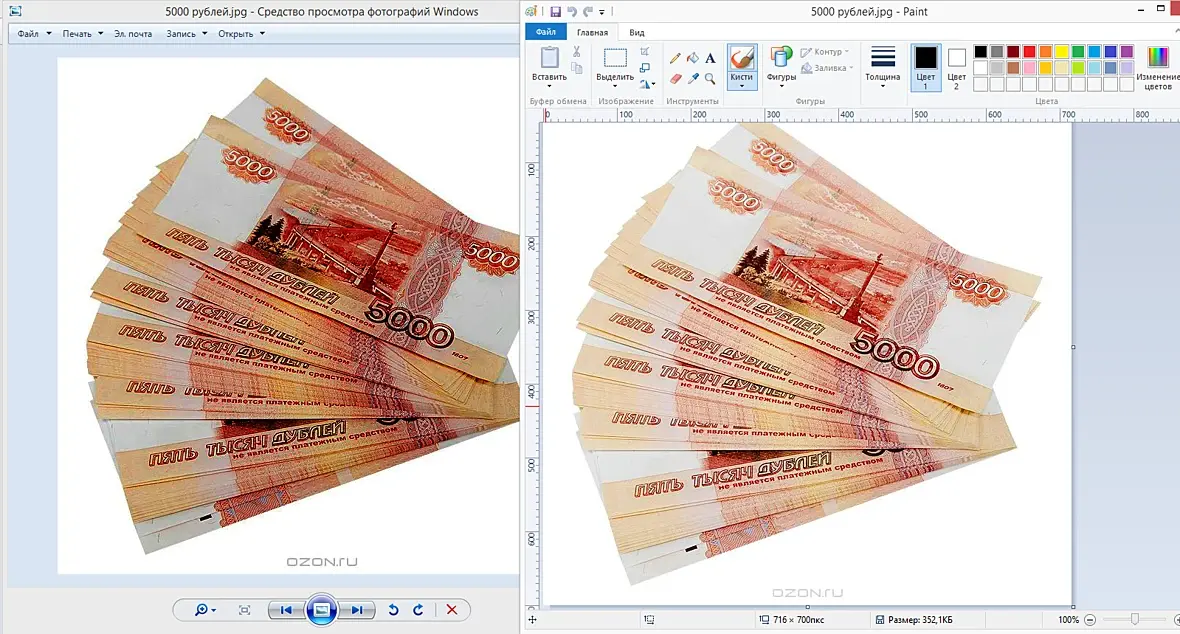The height and width of the screenshot is (634, 1180).
Task: Select the Eraser tool in Paint
Action: click(x=675, y=78)
